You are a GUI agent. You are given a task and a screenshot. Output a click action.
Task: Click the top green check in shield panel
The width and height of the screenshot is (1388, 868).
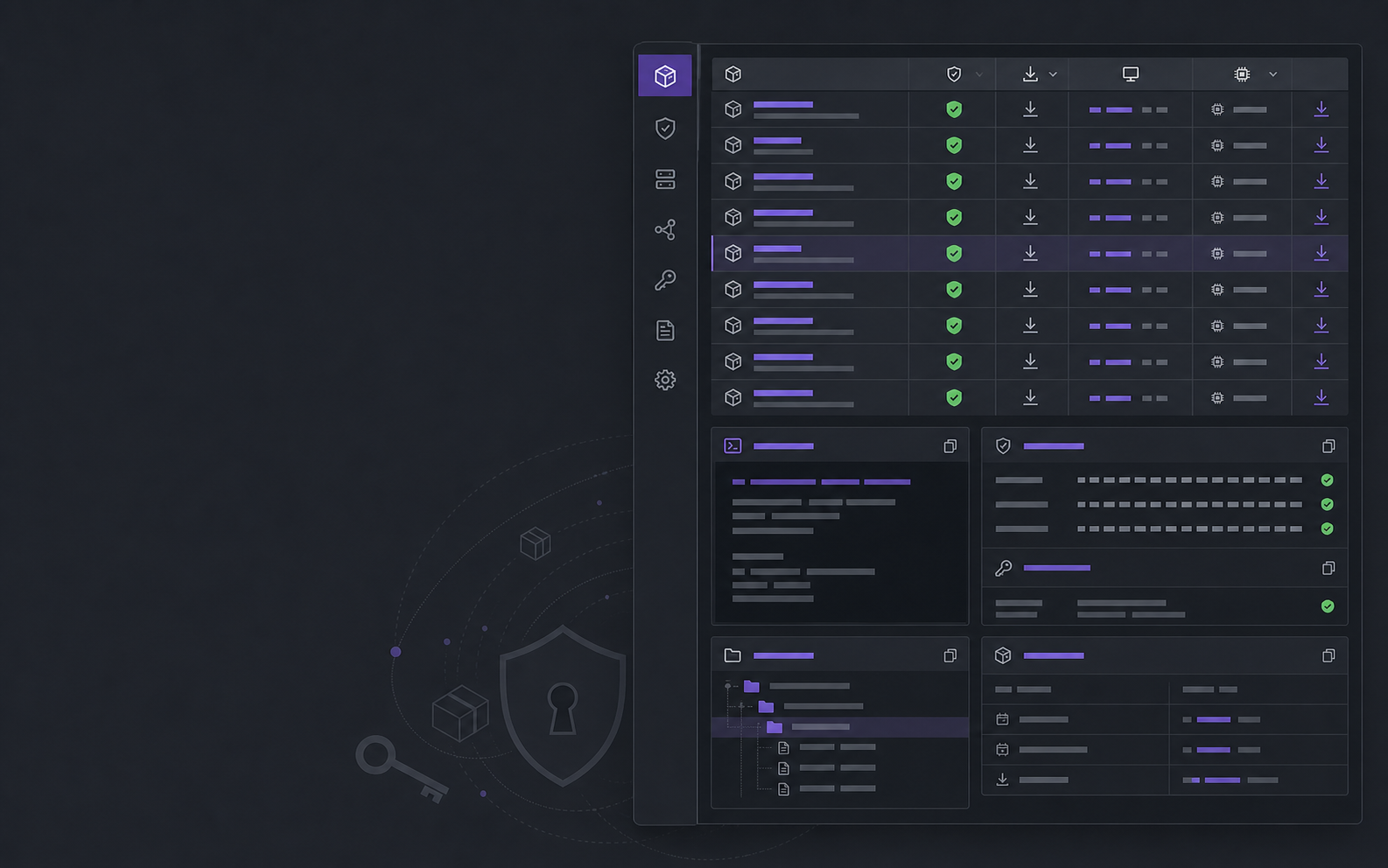click(1328, 480)
